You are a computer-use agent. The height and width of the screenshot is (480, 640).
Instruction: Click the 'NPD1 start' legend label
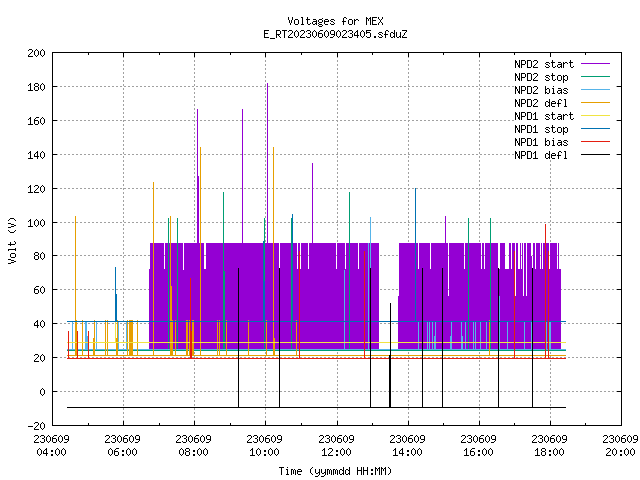point(544,116)
